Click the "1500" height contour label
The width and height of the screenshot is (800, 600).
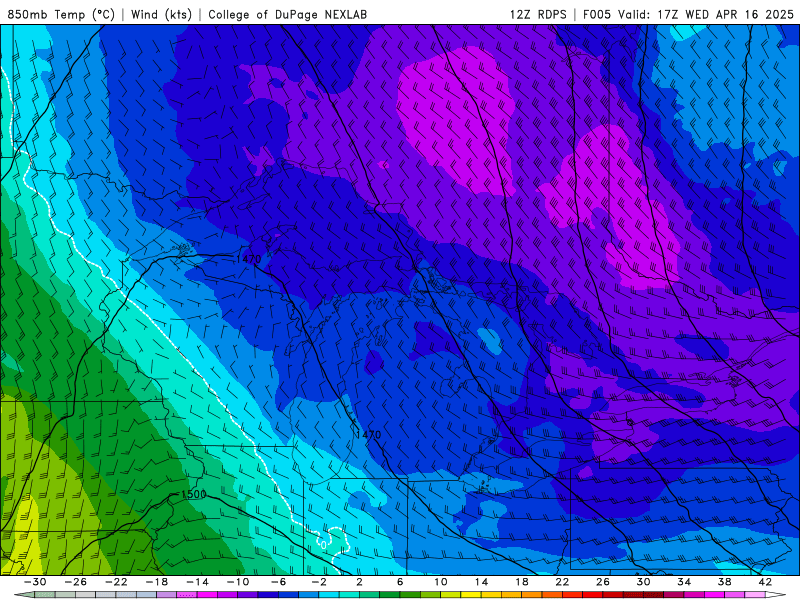pyautogui.click(x=194, y=494)
